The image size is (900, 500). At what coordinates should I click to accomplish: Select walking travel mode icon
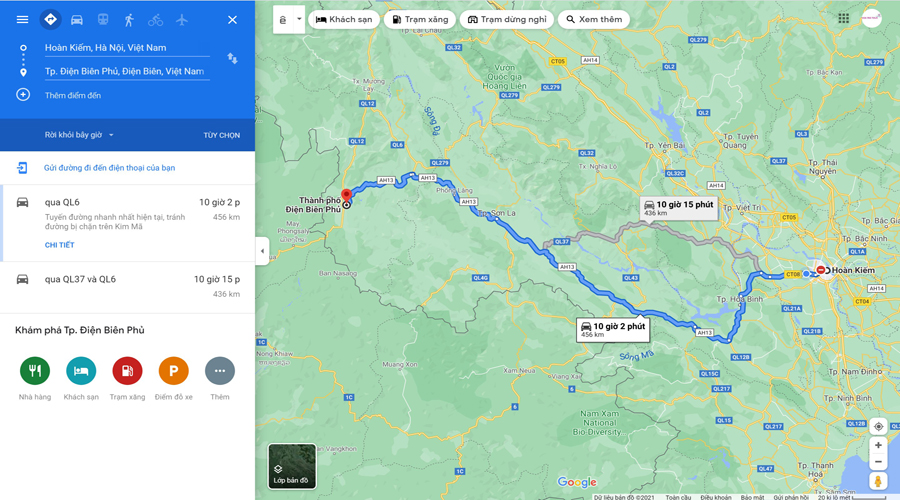pyautogui.click(x=129, y=20)
